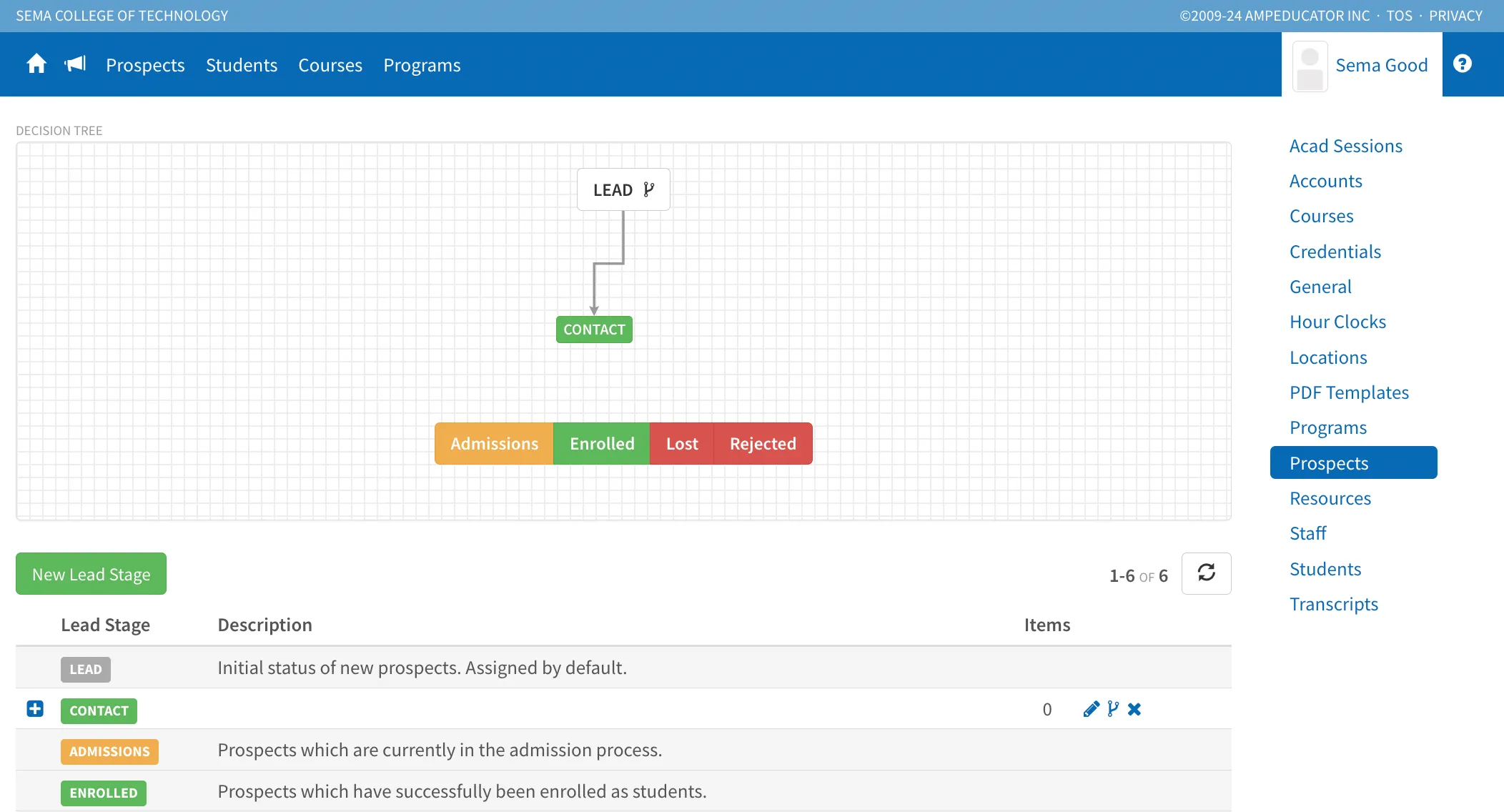
Task: Go to the home icon
Action: click(36, 64)
